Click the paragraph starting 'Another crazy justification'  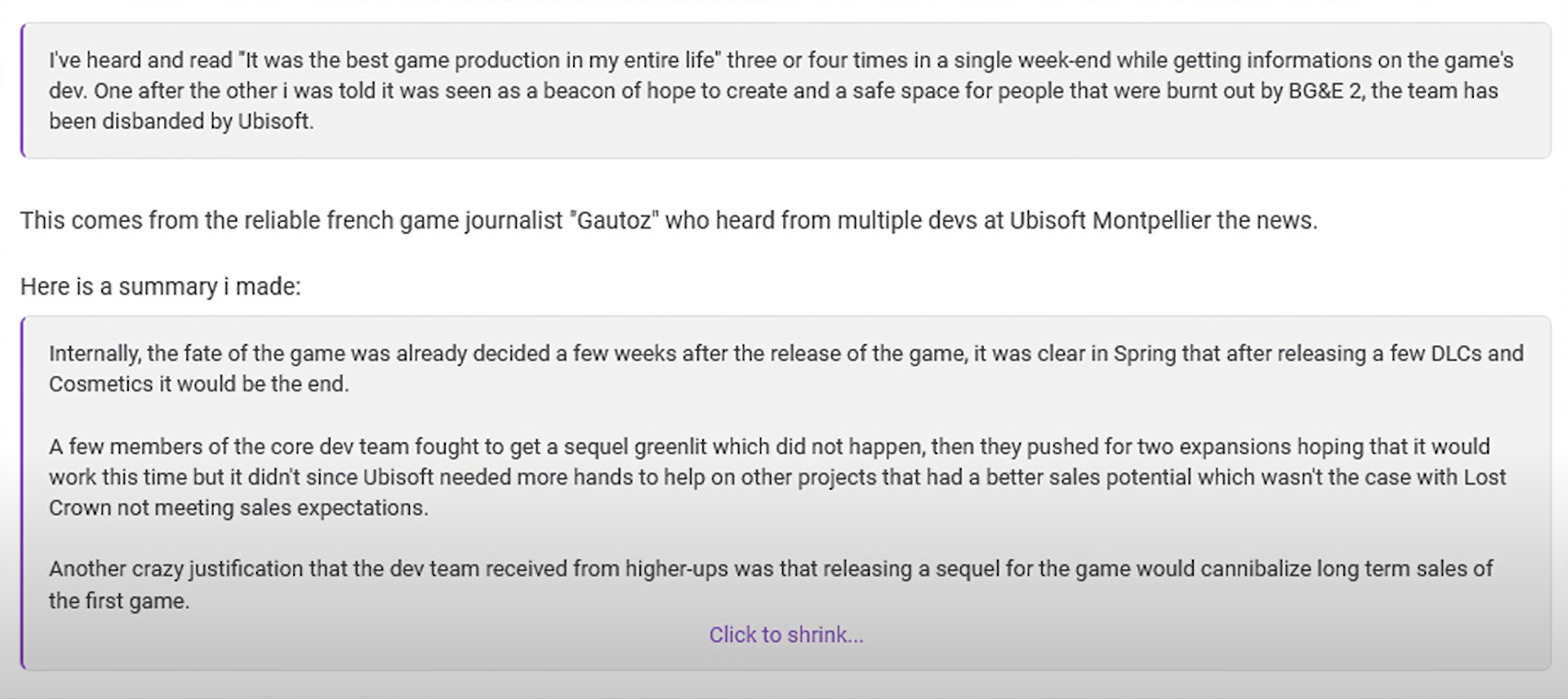pos(771,585)
